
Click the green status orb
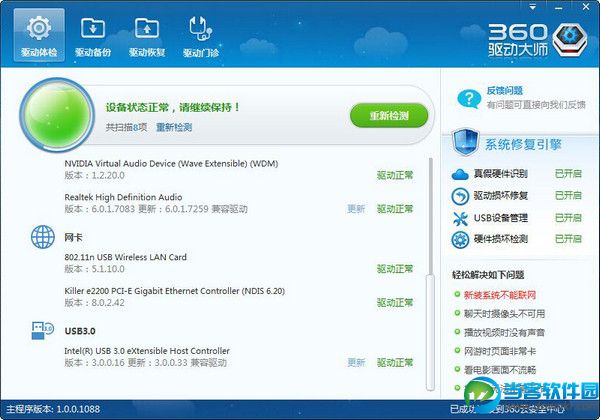tap(57, 114)
